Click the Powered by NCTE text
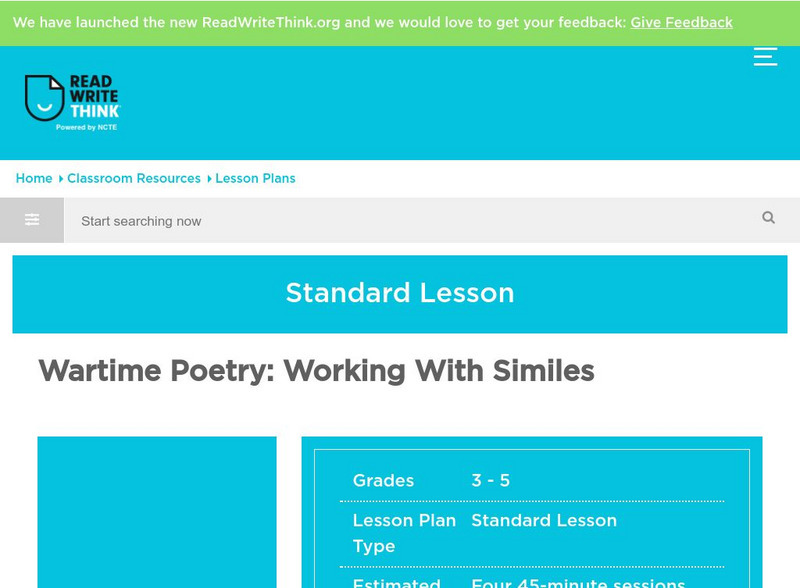 tap(87, 127)
